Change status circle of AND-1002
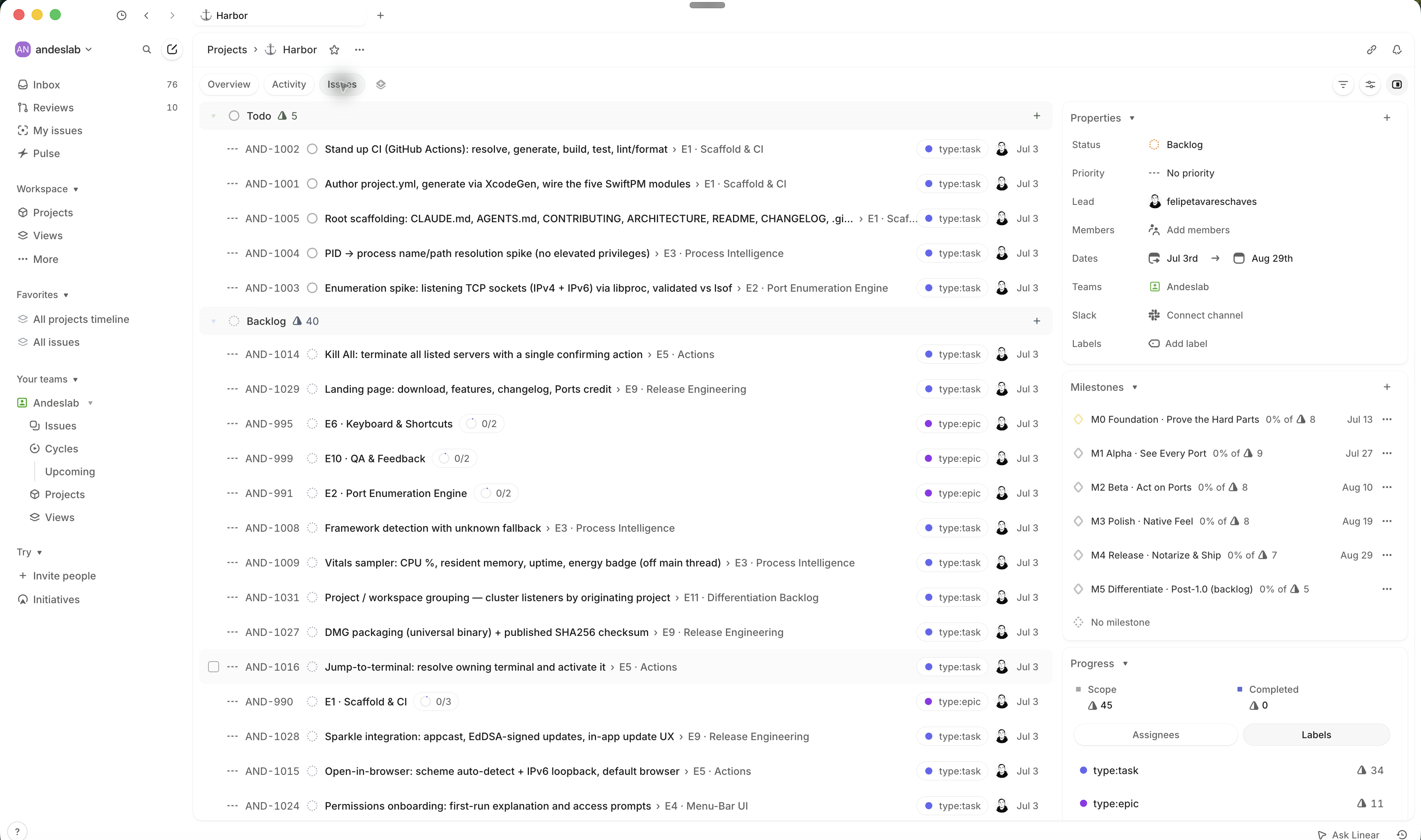This screenshot has width=1421, height=840. coord(312,149)
